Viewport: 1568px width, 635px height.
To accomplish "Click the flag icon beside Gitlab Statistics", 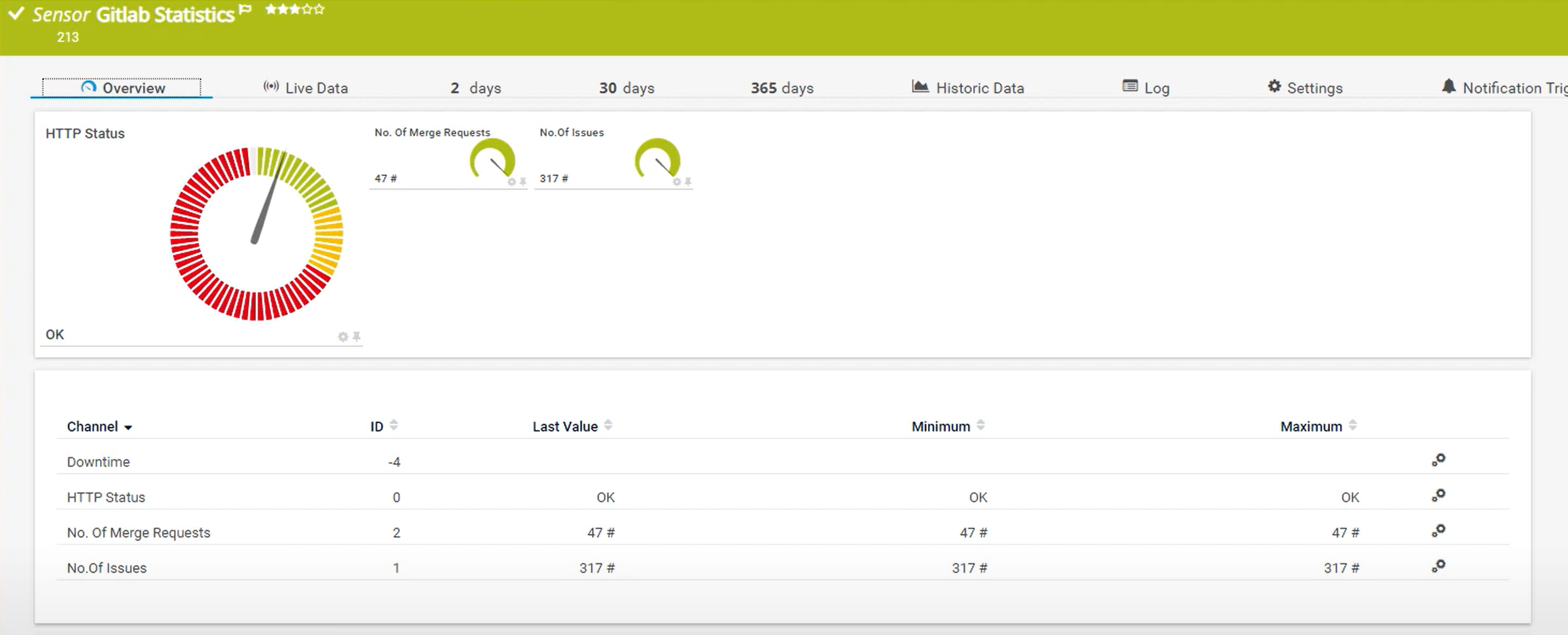I will [244, 9].
